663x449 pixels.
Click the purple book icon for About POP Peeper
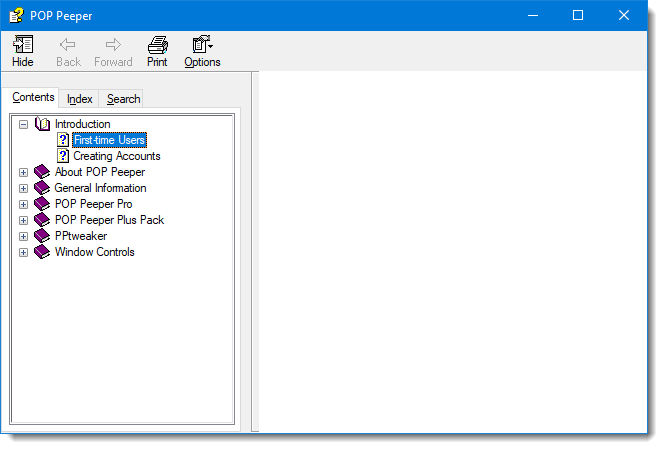[x=42, y=172]
